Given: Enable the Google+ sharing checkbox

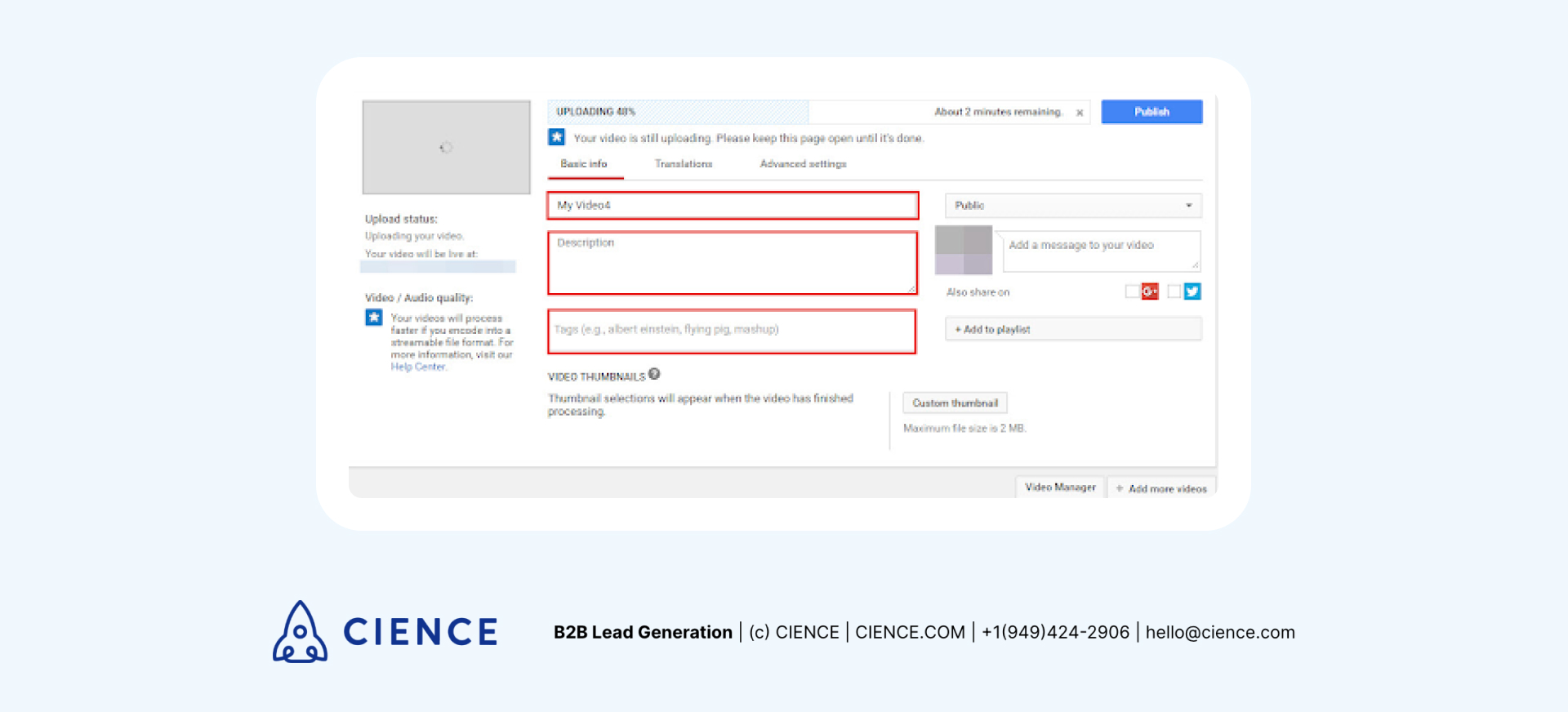Looking at the screenshot, I should tap(1132, 291).
